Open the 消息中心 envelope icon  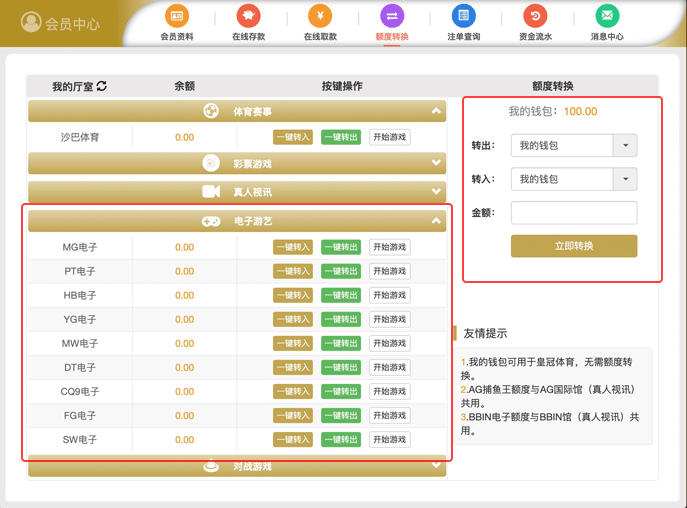point(607,17)
